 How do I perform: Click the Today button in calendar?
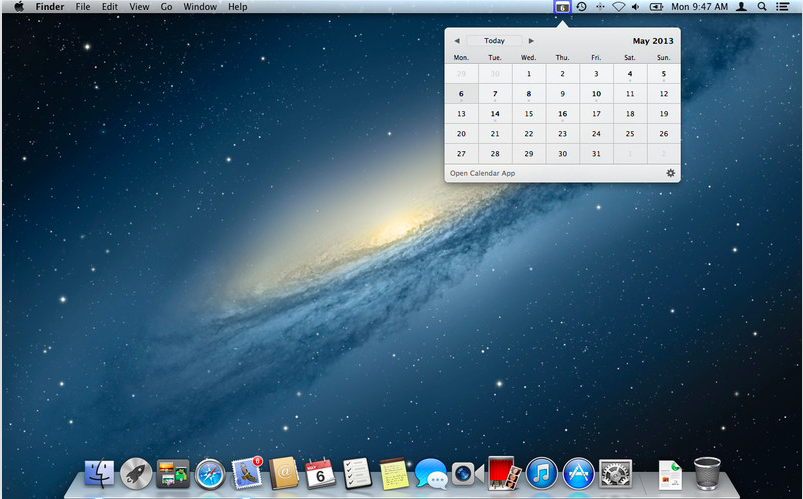point(494,41)
